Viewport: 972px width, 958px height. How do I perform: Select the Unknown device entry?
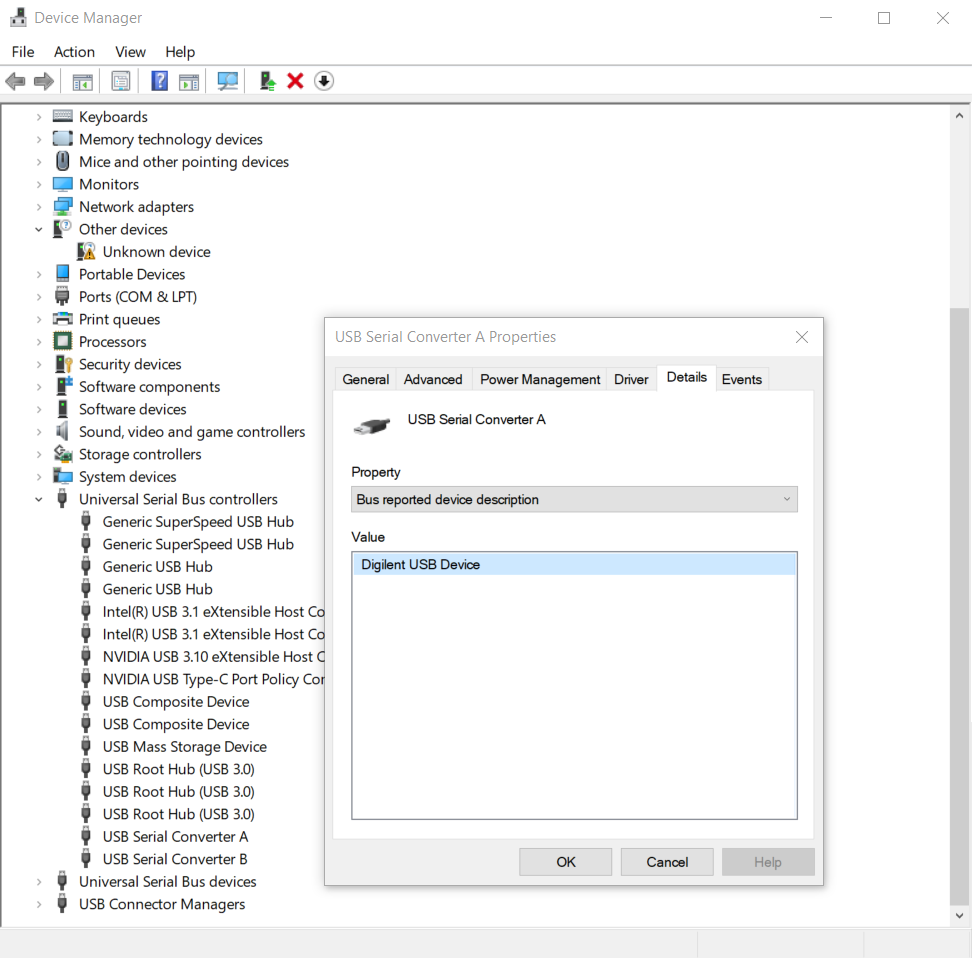click(156, 252)
